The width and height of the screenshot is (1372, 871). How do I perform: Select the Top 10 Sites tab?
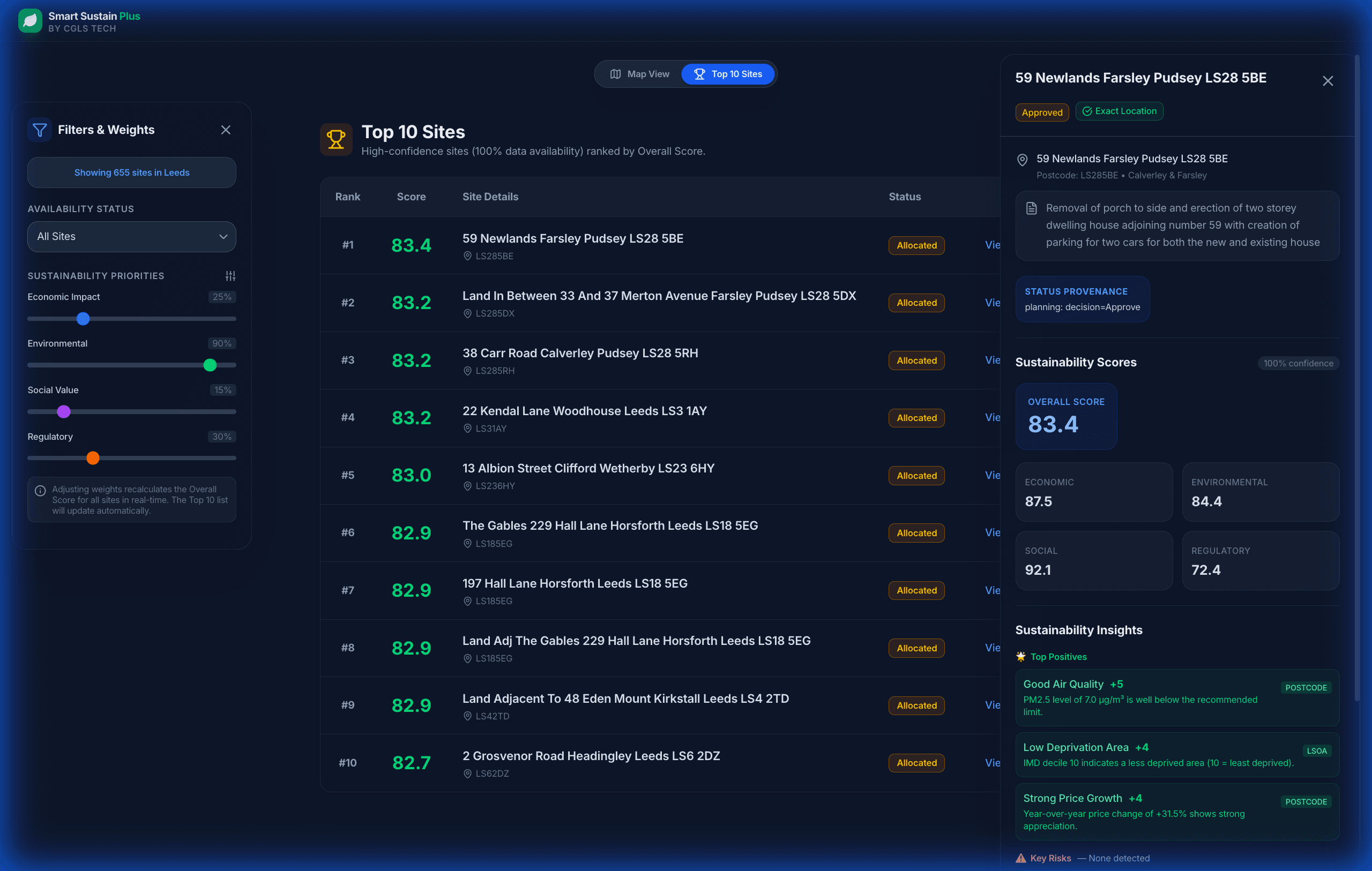tap(728, 73)
